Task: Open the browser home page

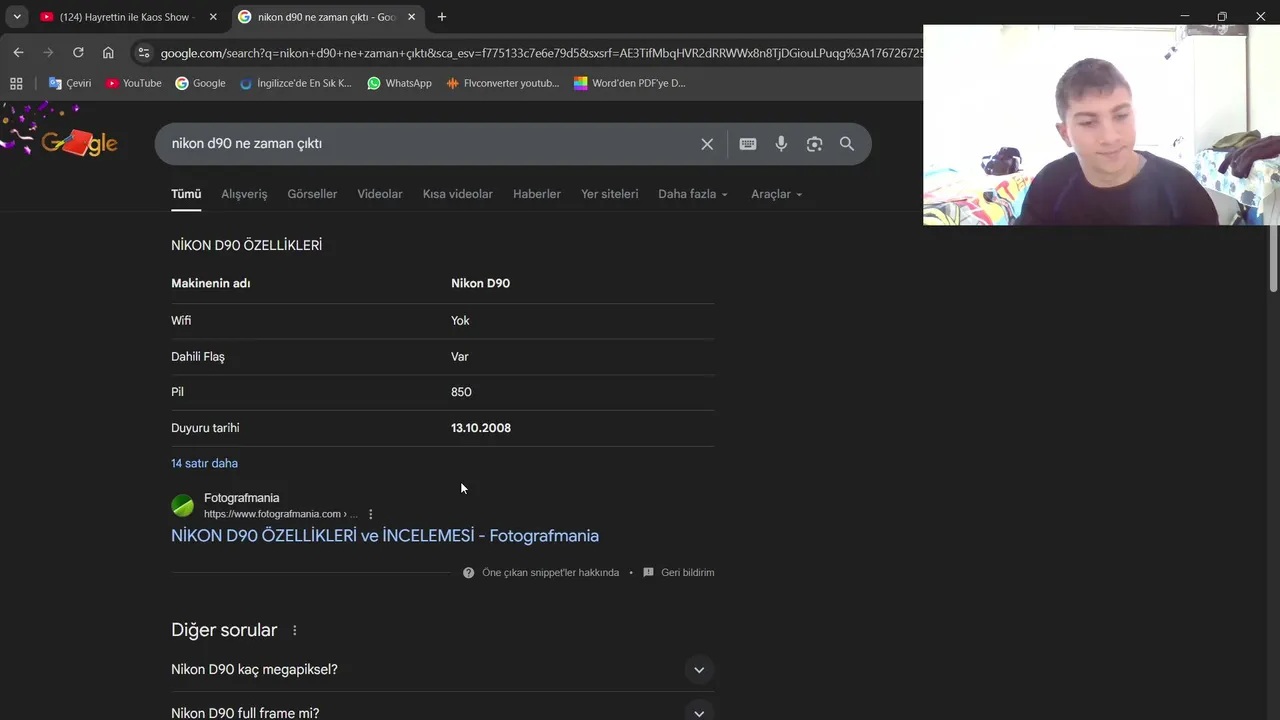Action: coord(108,53)
